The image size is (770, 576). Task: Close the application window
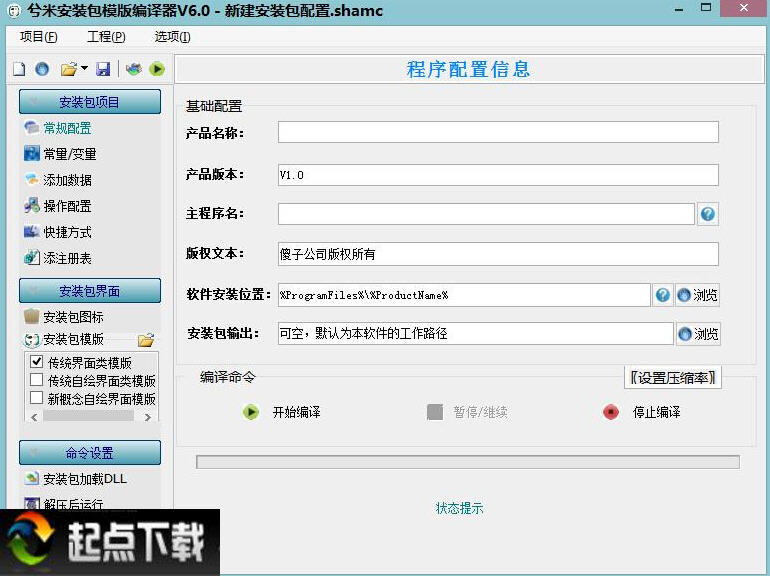744,8
